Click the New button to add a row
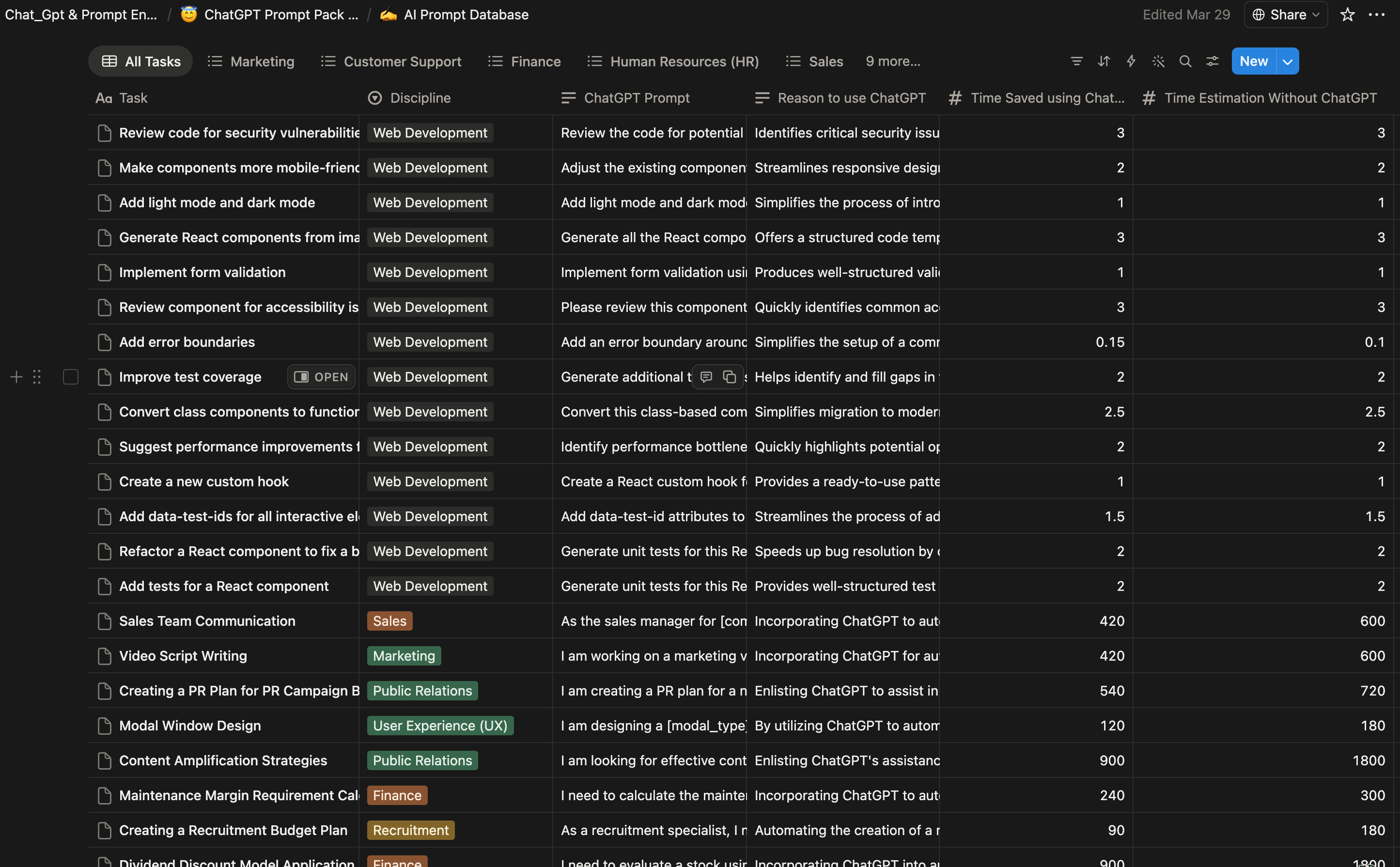This screenshot has width=1400, height=867. [x=1254, y=62]
